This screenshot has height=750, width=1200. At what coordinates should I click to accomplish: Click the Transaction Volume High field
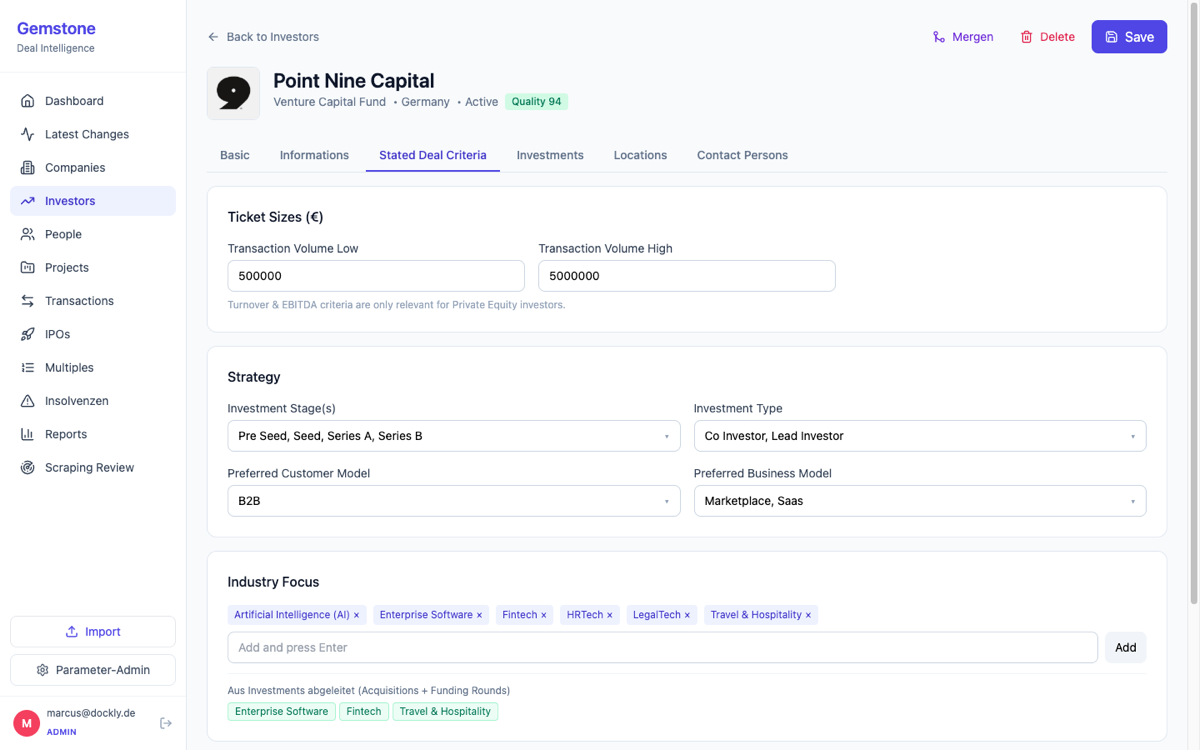[x=687, y=276]
